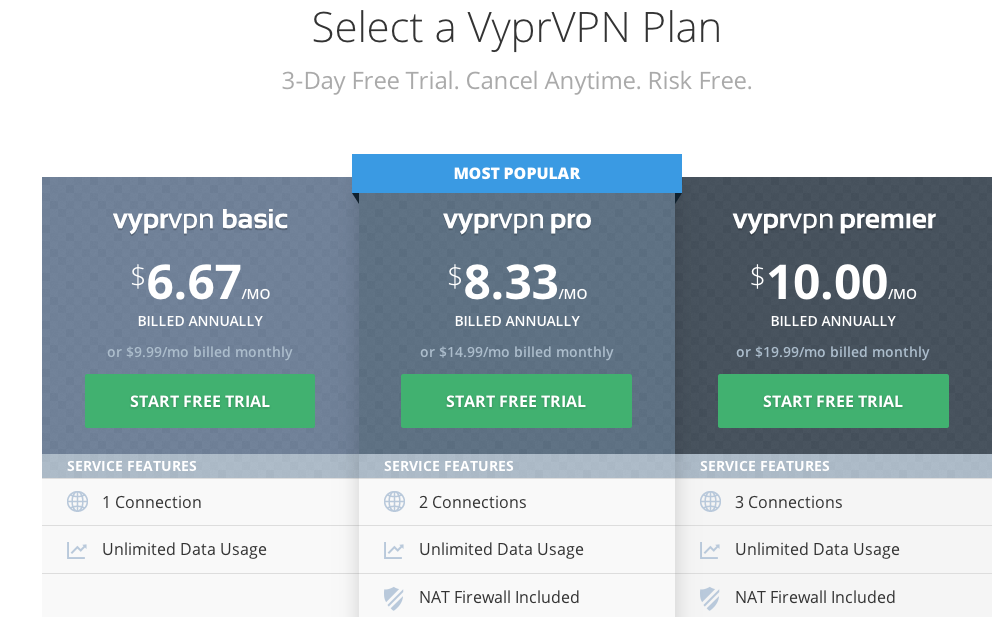Screen dimensions: 1004x617
Task: Click NAT Firewall Included under pro plan
Action: (x=499, y=597)
